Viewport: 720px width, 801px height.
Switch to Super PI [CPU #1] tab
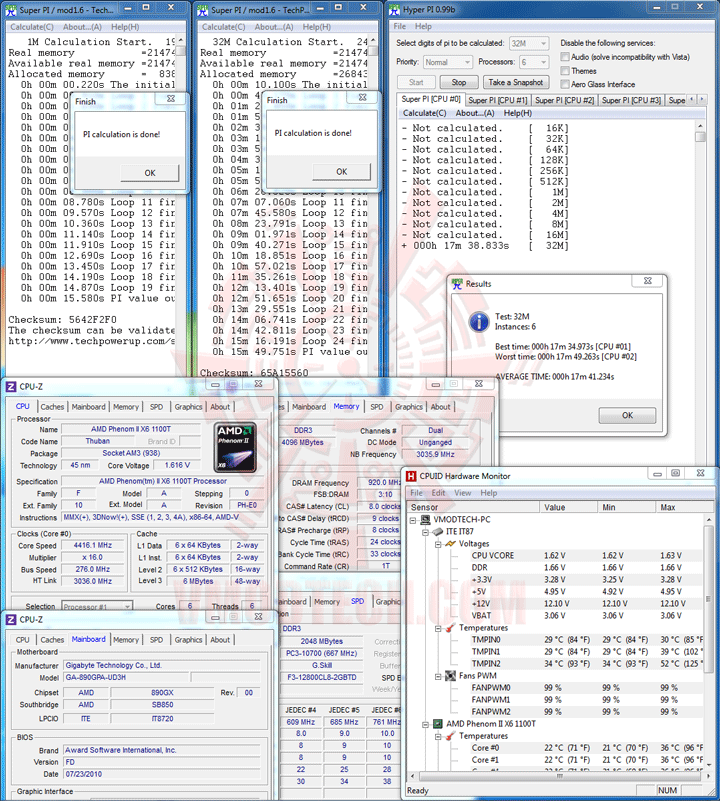(498, 100)
